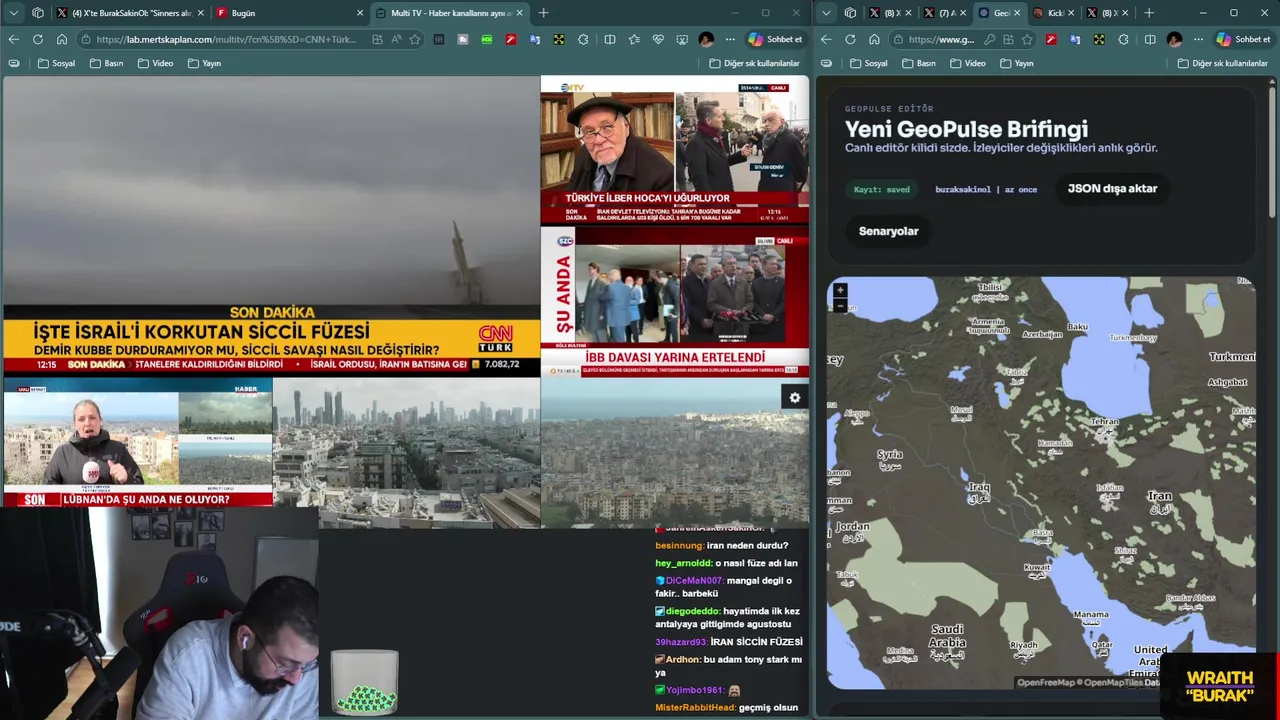Zoom out on the GeoPulse map
Viewport: 1280px width, 720px height.
[x=840, y=306]
